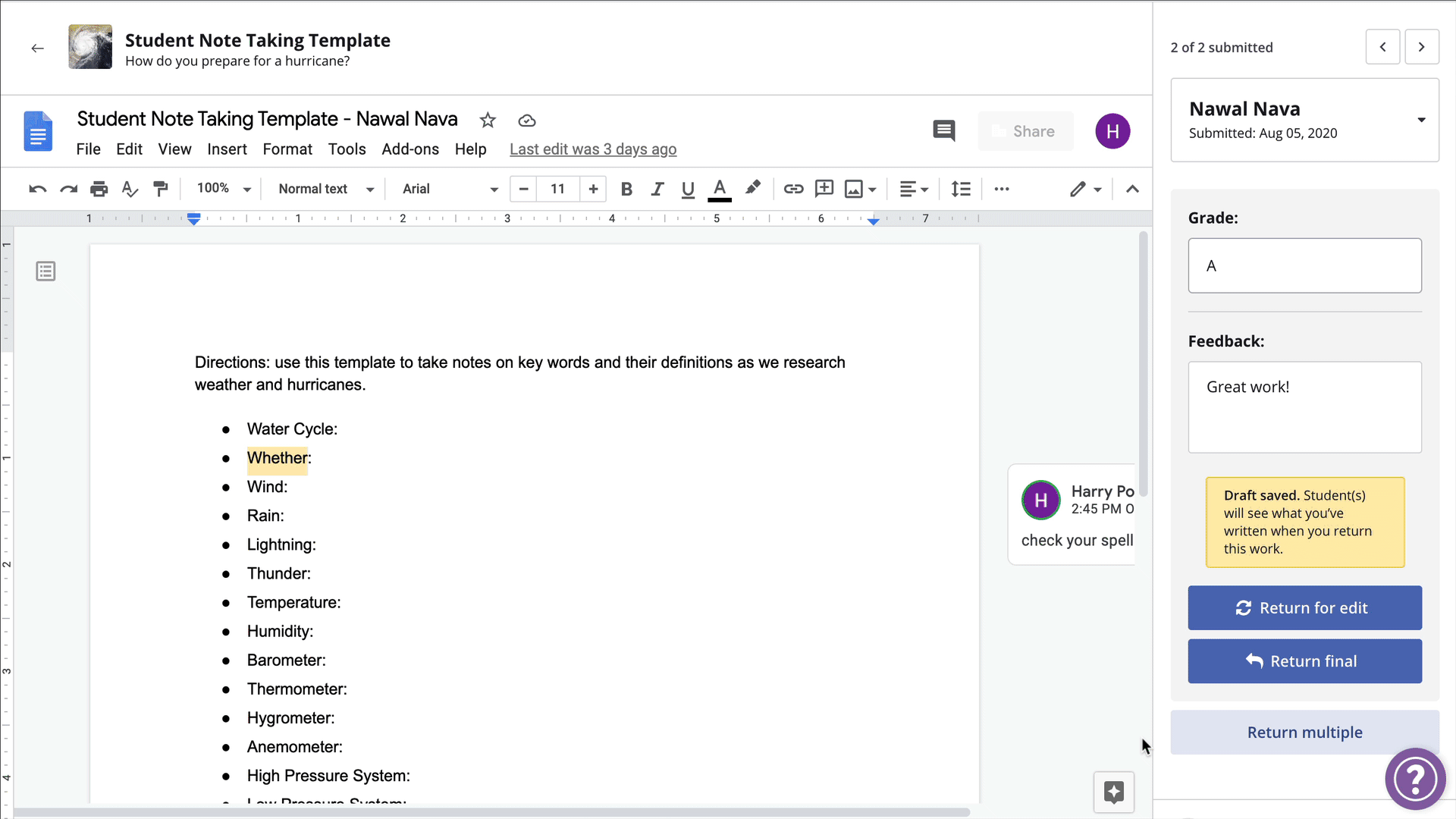
Task: Click the purple H account avatar
Action: [1112, 131]
